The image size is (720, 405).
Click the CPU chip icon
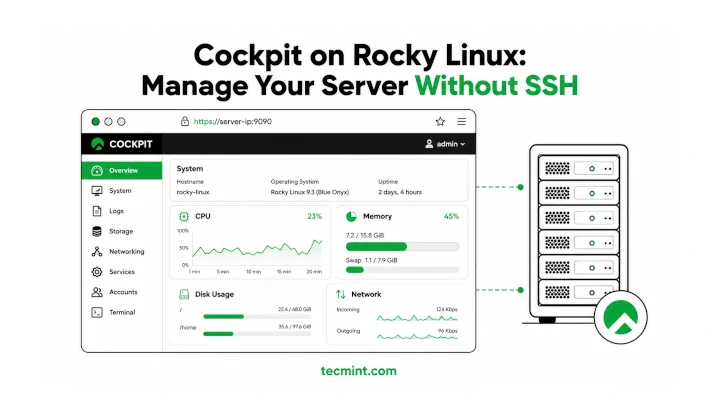(x=184, y=216)
